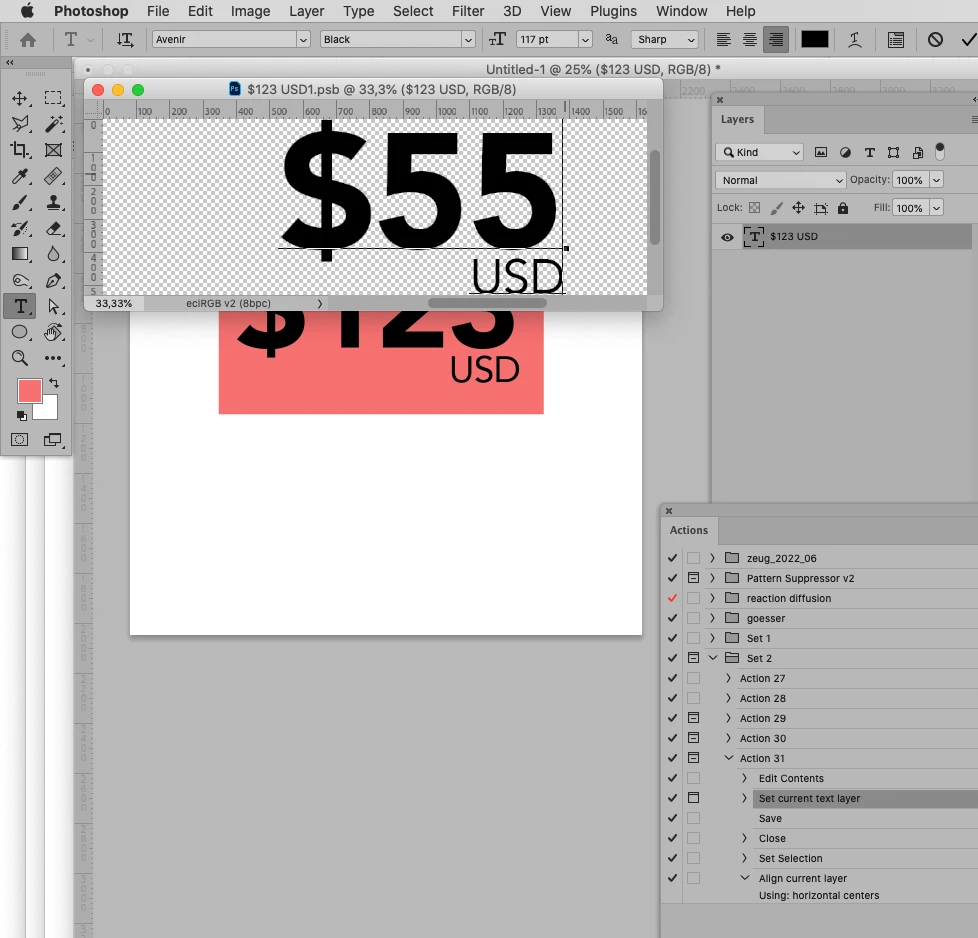Toggle Quick Mask mode
The height and width of the screenshot is (938, 978).
click(x=19, y=440)
